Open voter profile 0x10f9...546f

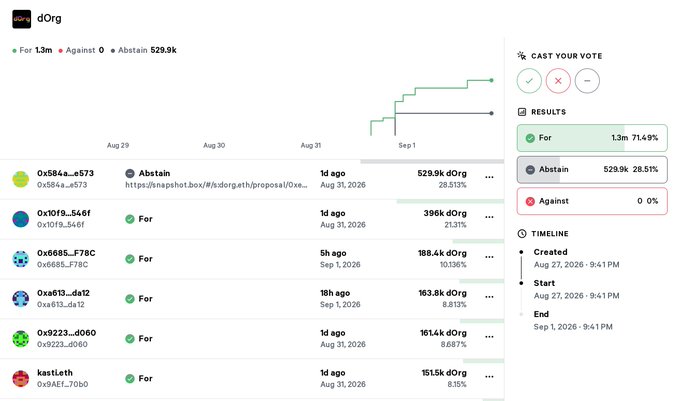coord(64,213)
